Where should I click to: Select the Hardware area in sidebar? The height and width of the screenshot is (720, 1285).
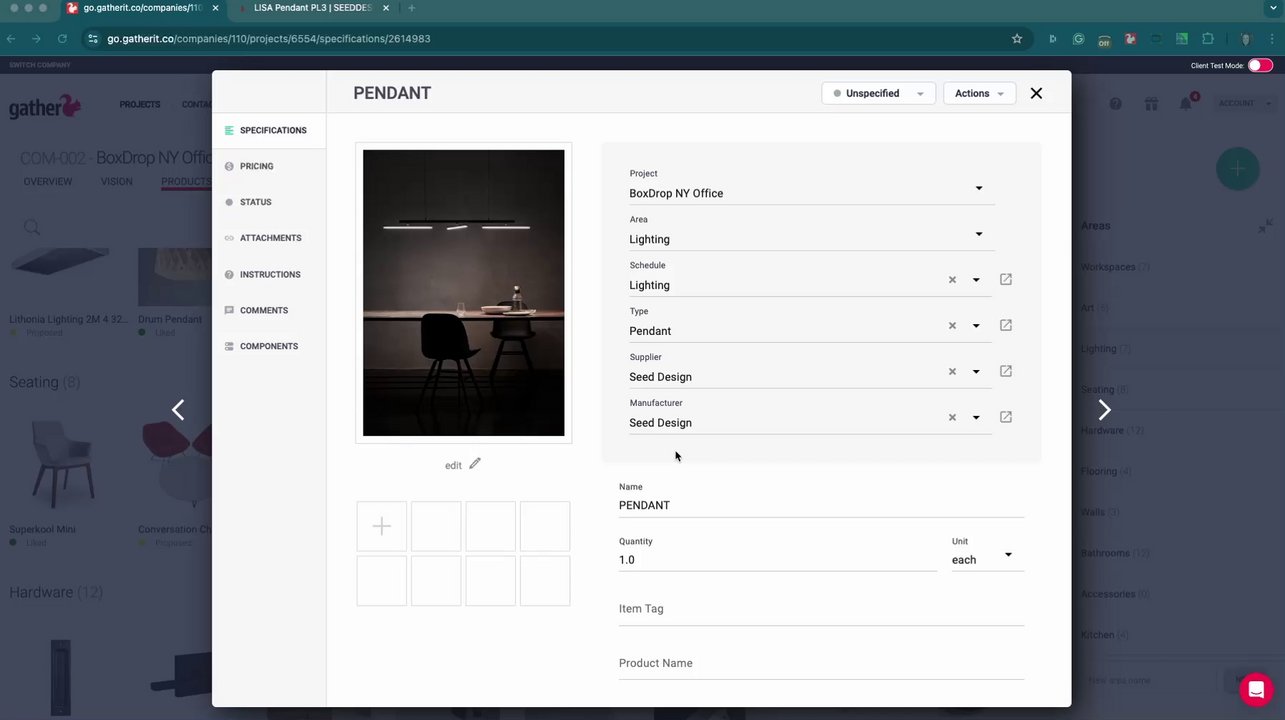[x=1112, y=430]
